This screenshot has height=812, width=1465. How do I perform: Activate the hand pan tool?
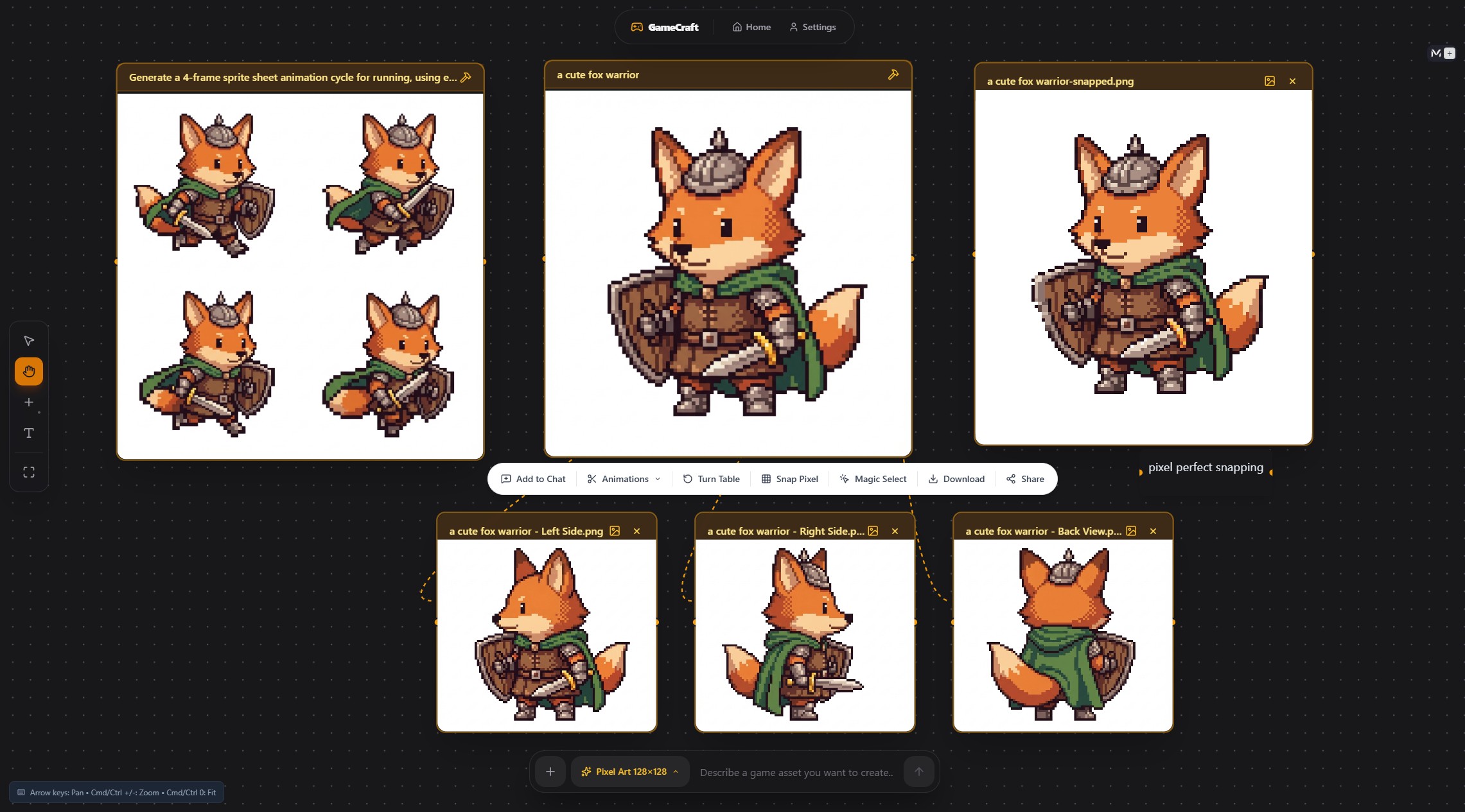[x=29, y=372]
